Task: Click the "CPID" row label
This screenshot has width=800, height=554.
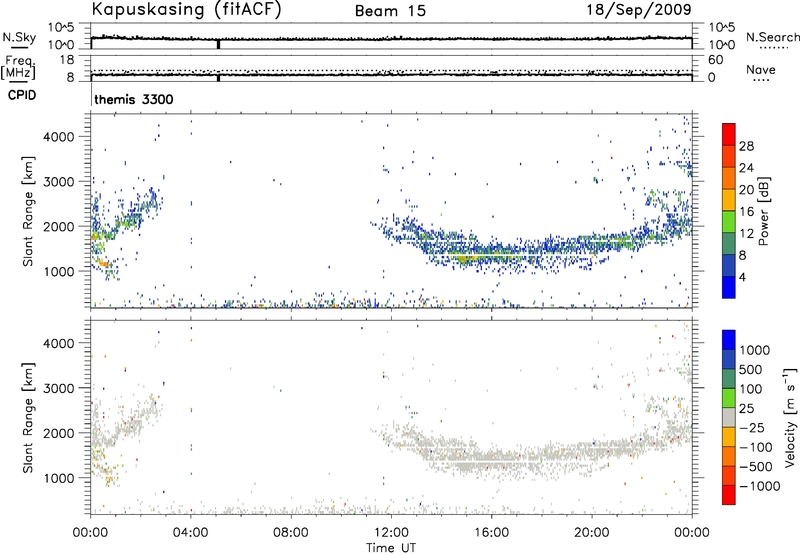Action: tap(22, 95)
